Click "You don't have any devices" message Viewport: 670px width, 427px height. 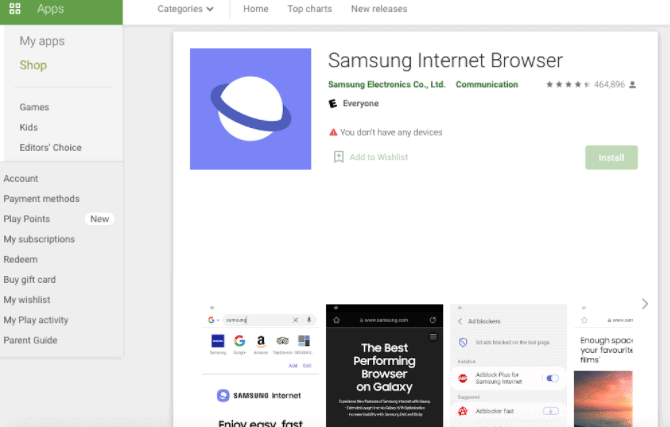[x=391, y=133]
